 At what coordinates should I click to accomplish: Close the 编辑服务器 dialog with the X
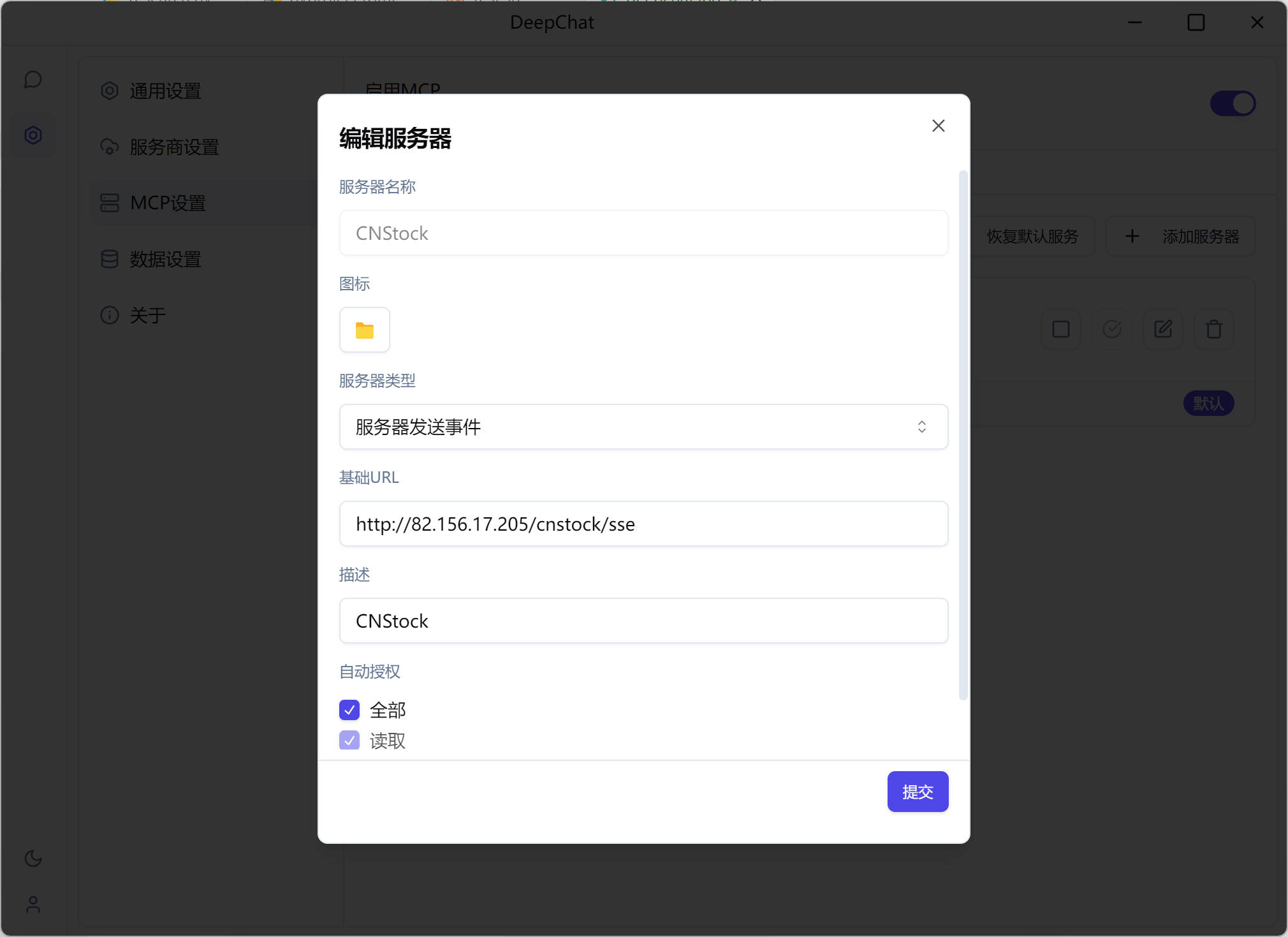938,126
